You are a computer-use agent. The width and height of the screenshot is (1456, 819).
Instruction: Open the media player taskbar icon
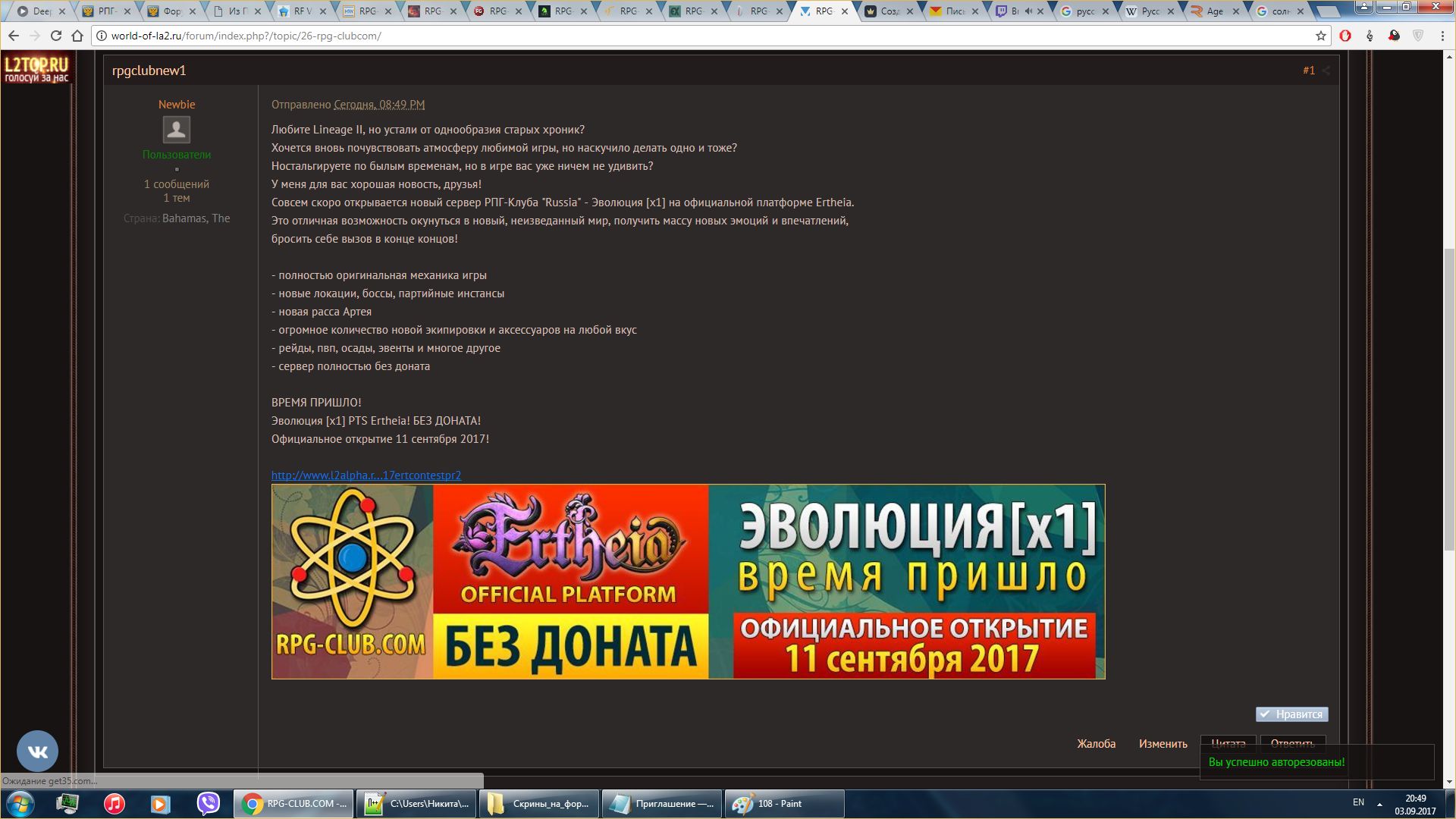[x=161, y=804]
